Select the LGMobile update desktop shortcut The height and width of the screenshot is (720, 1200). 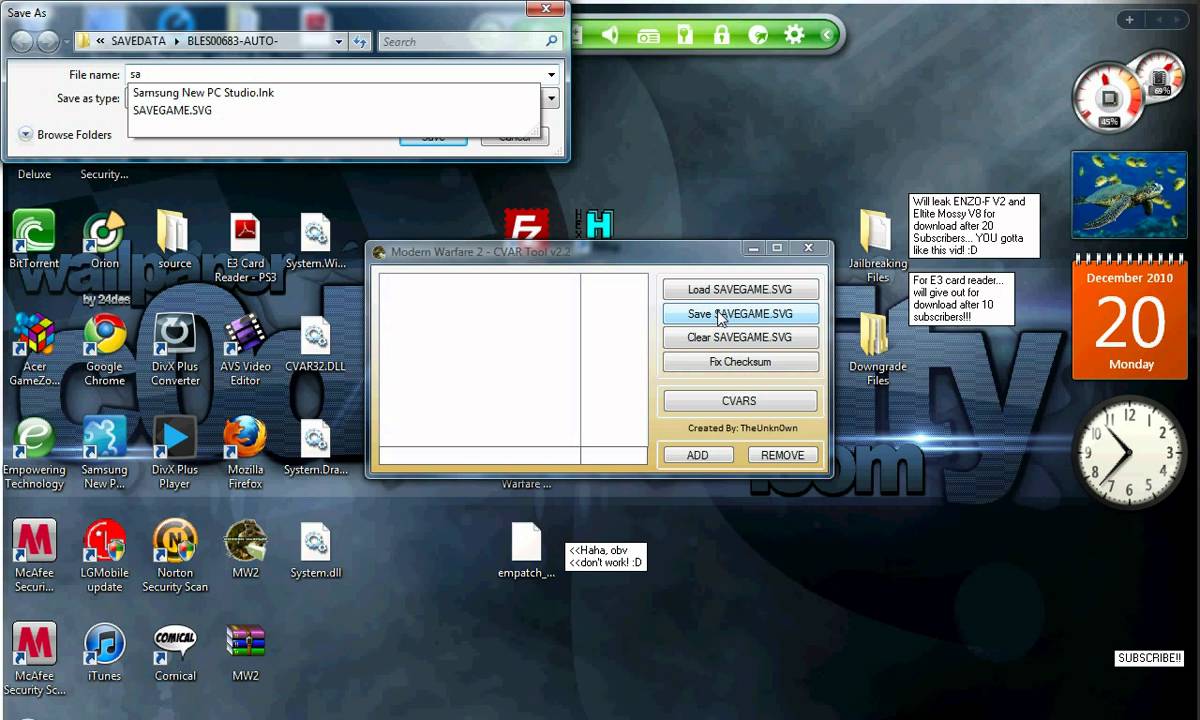point(104,556)
